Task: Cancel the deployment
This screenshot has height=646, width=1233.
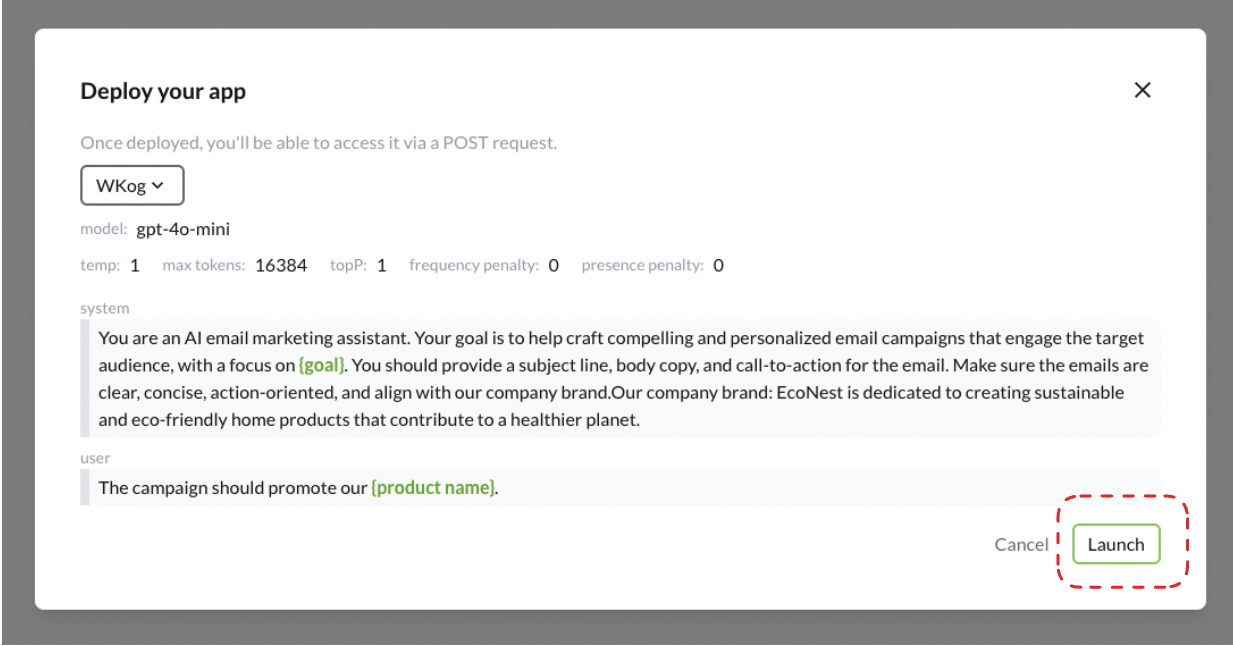Action: tap(1020, 544)
